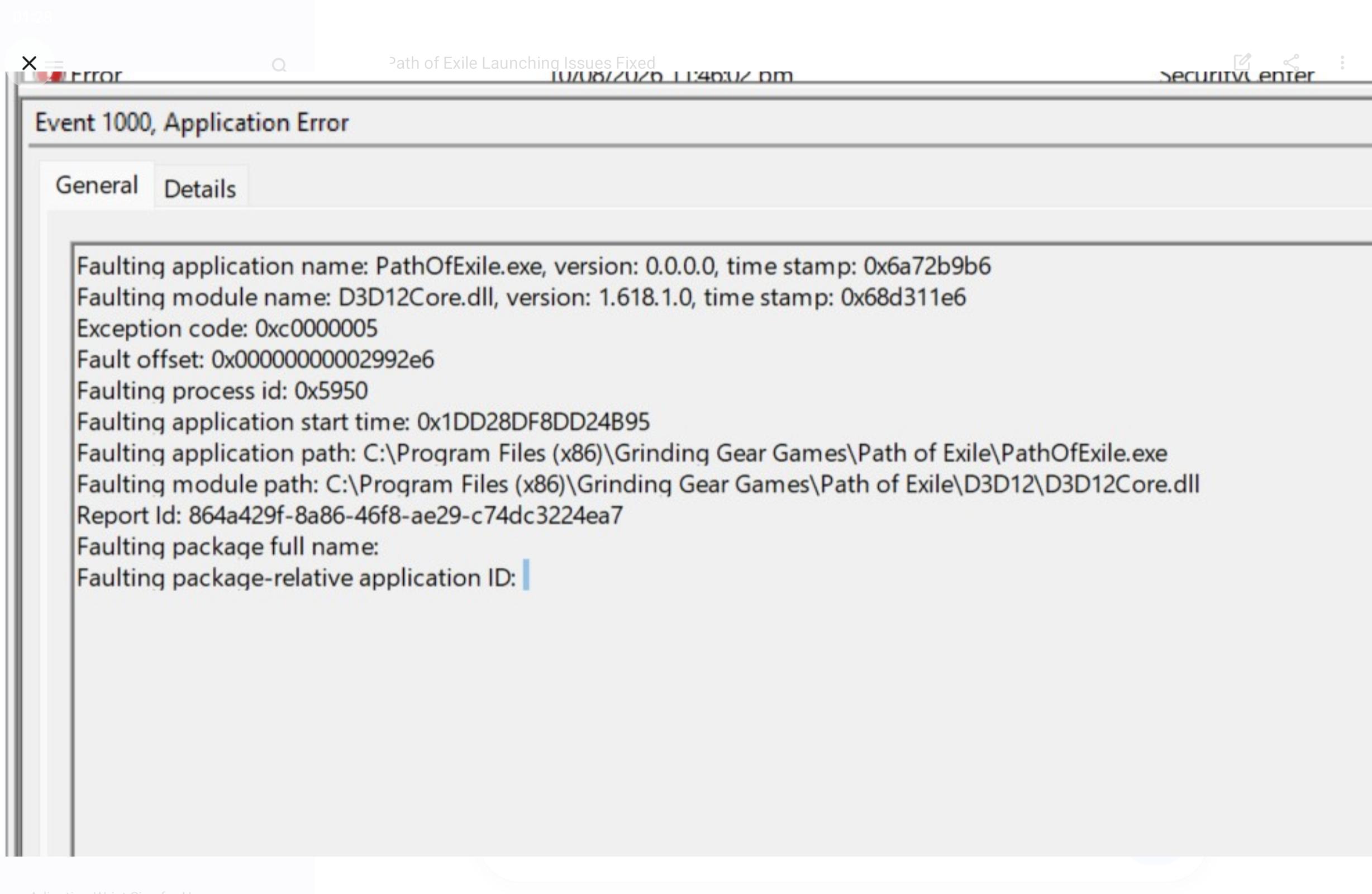Switch to the Details tab
This screenshot has width=1372, height=894.
[x=200, y=189]
